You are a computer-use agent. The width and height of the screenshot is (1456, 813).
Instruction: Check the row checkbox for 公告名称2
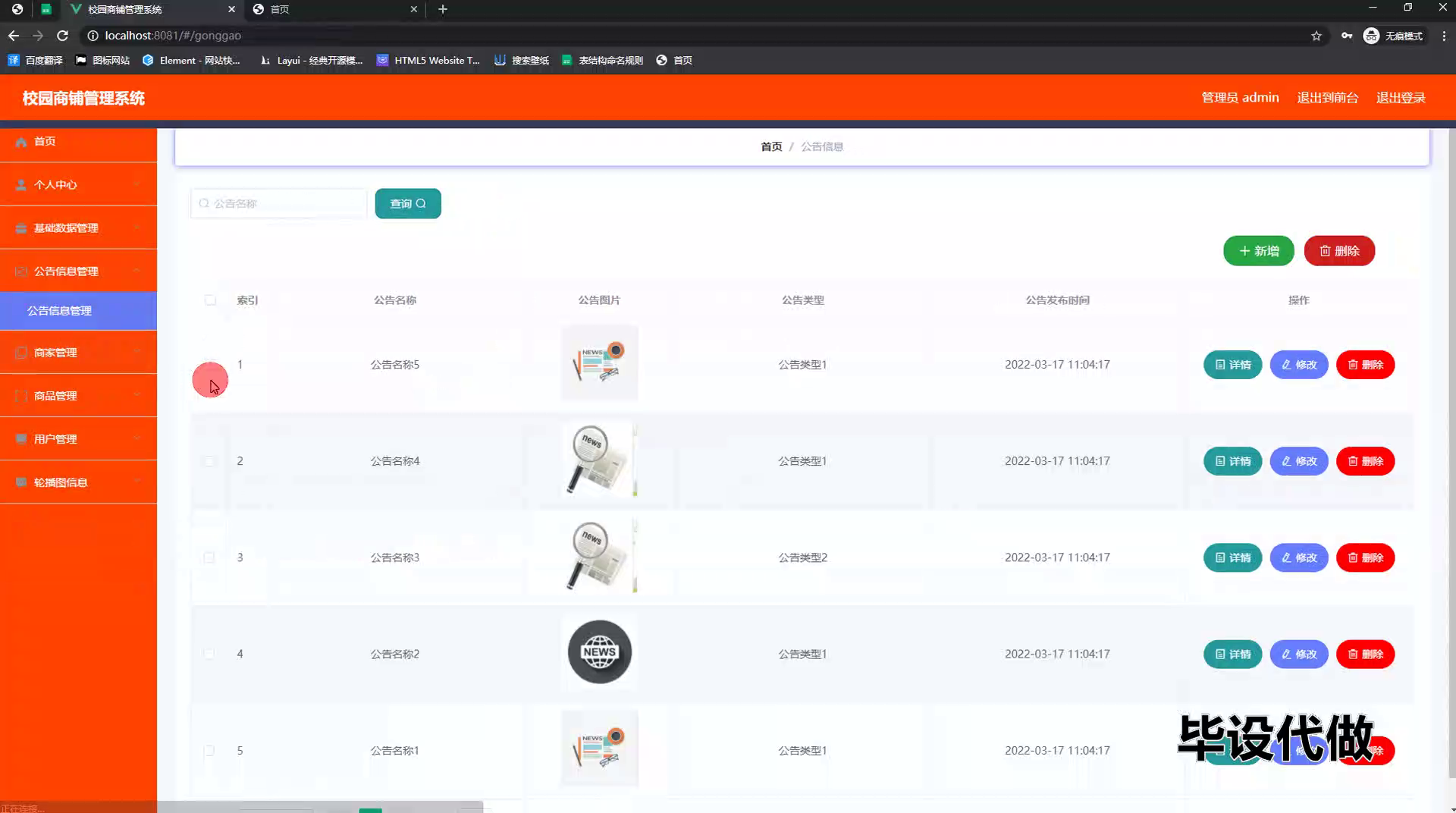(x=209, y=654)
